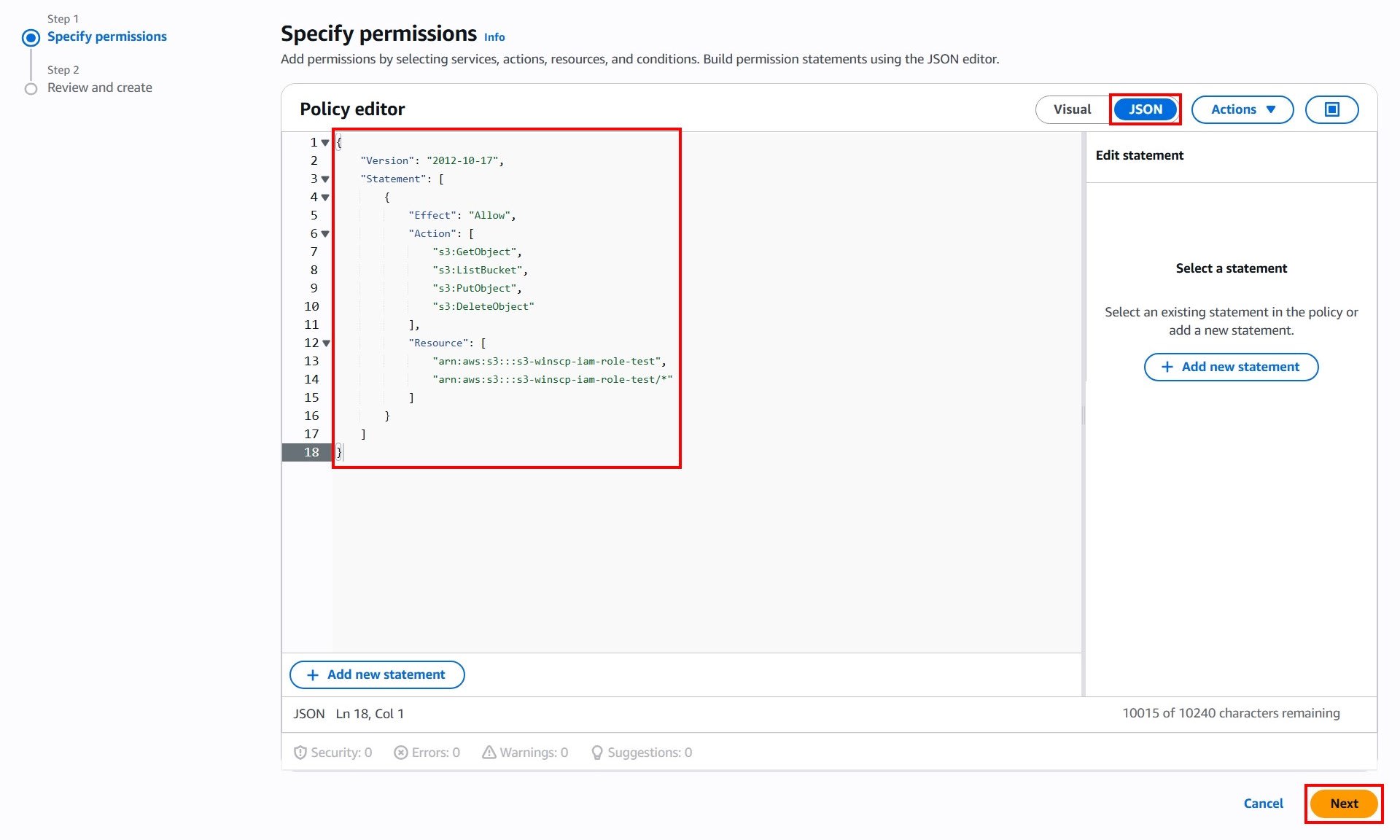
Task: Click the Next button
Action: [x=1344, y=804]
